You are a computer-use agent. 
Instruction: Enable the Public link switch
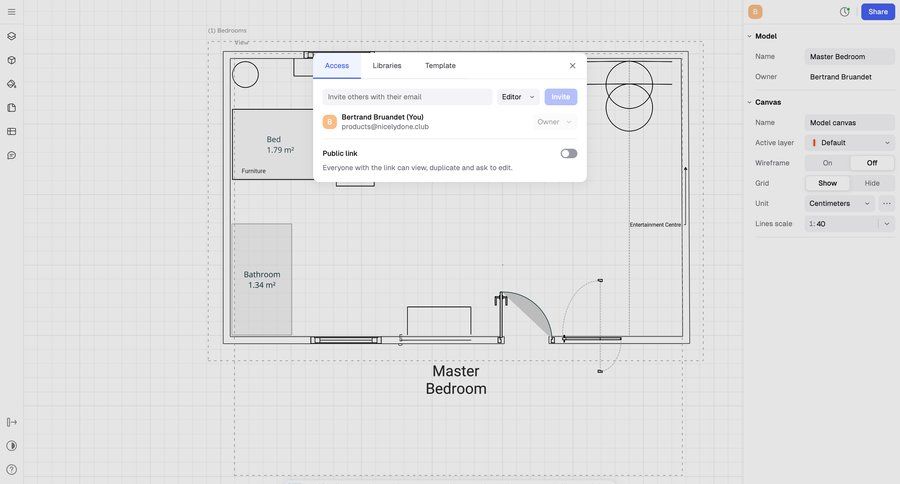point(569,153)
